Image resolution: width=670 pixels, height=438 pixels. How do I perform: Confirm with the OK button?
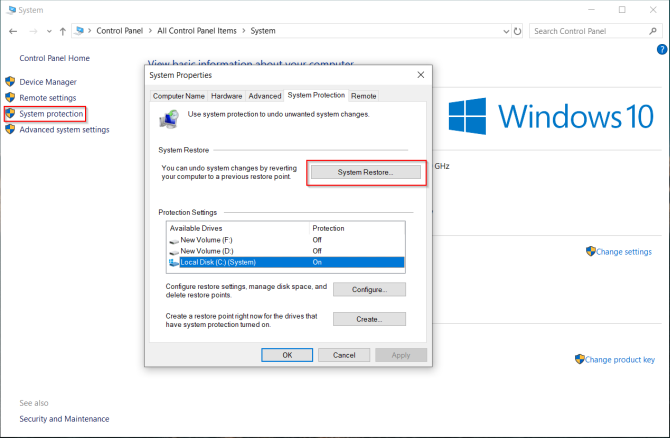tap(287, 355)
